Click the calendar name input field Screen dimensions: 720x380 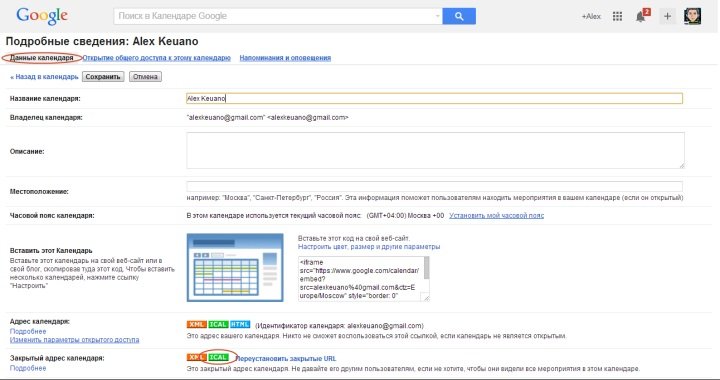(434, 98)
